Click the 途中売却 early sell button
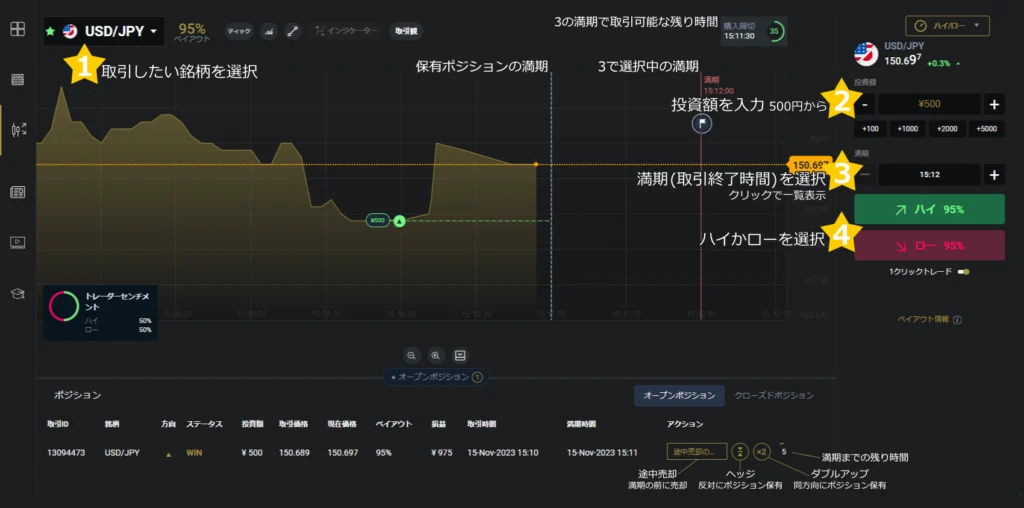The height and width of the screenshot is (508, 1024). [696, 451]
